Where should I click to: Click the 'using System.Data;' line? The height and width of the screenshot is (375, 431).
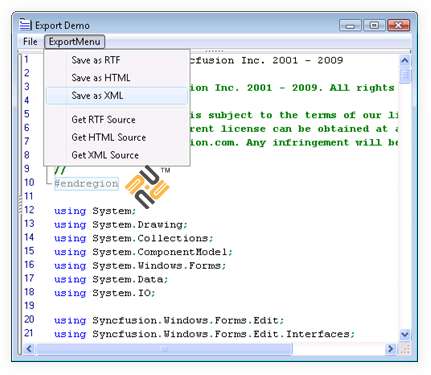(111, 280)
